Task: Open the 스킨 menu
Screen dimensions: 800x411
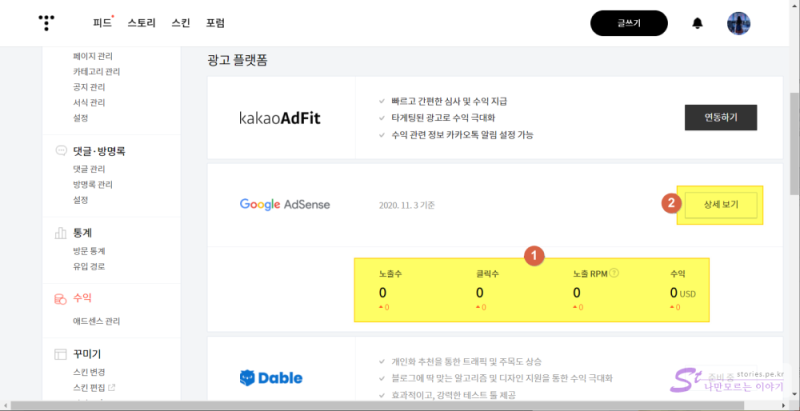Action: point(181,23)
